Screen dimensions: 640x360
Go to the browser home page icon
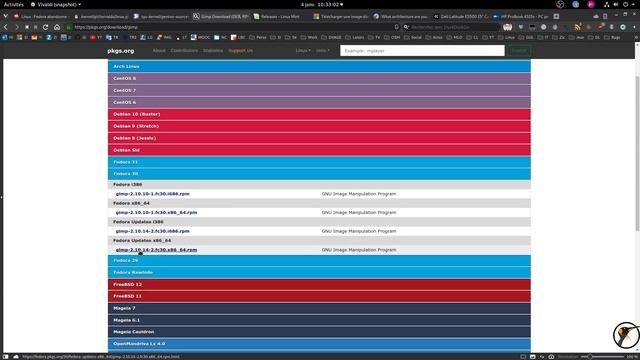[x=57, y=27]
